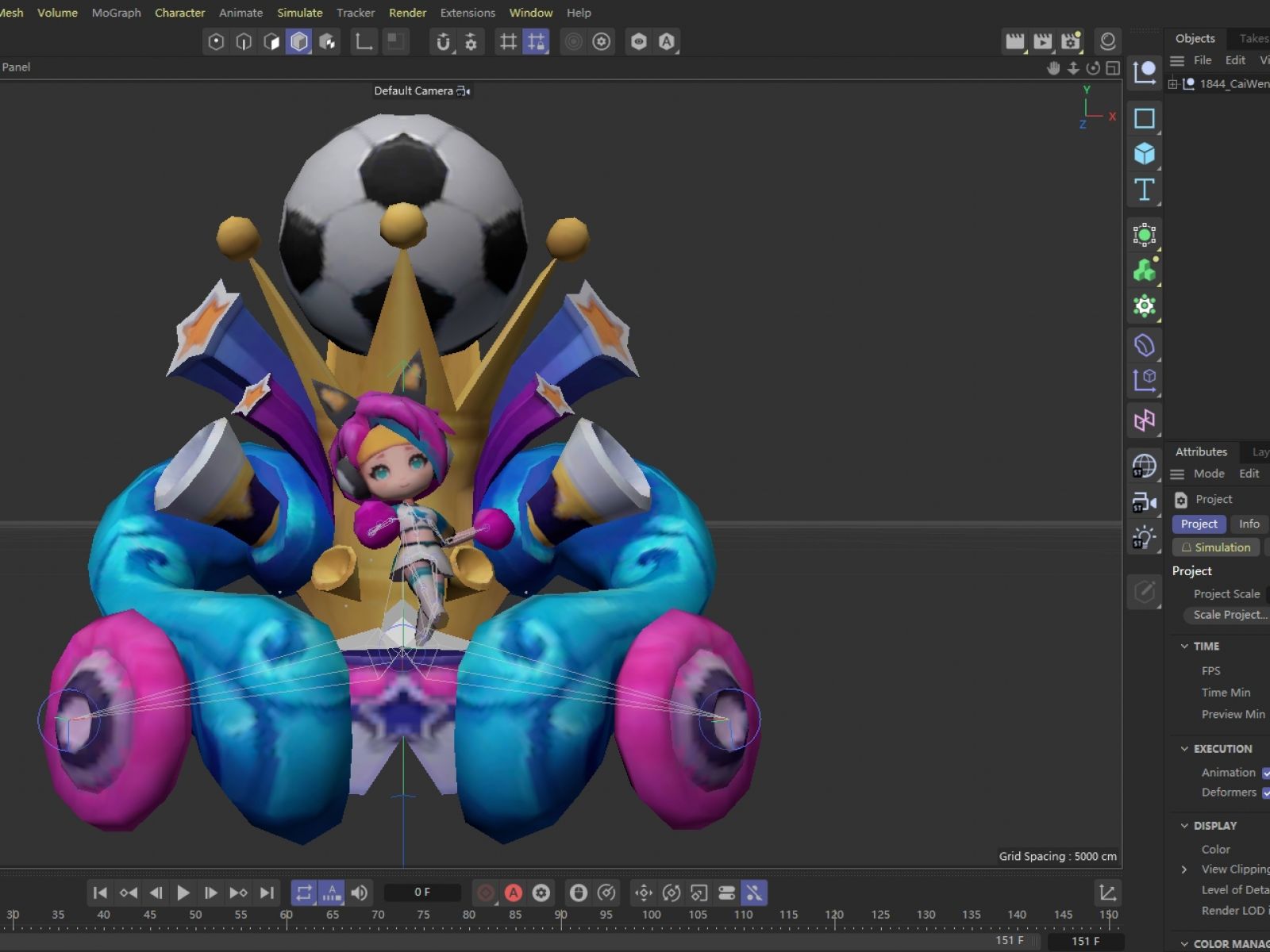Select the Model mode icon
The width and height of the screenshot is (1270, 952).
299,41
